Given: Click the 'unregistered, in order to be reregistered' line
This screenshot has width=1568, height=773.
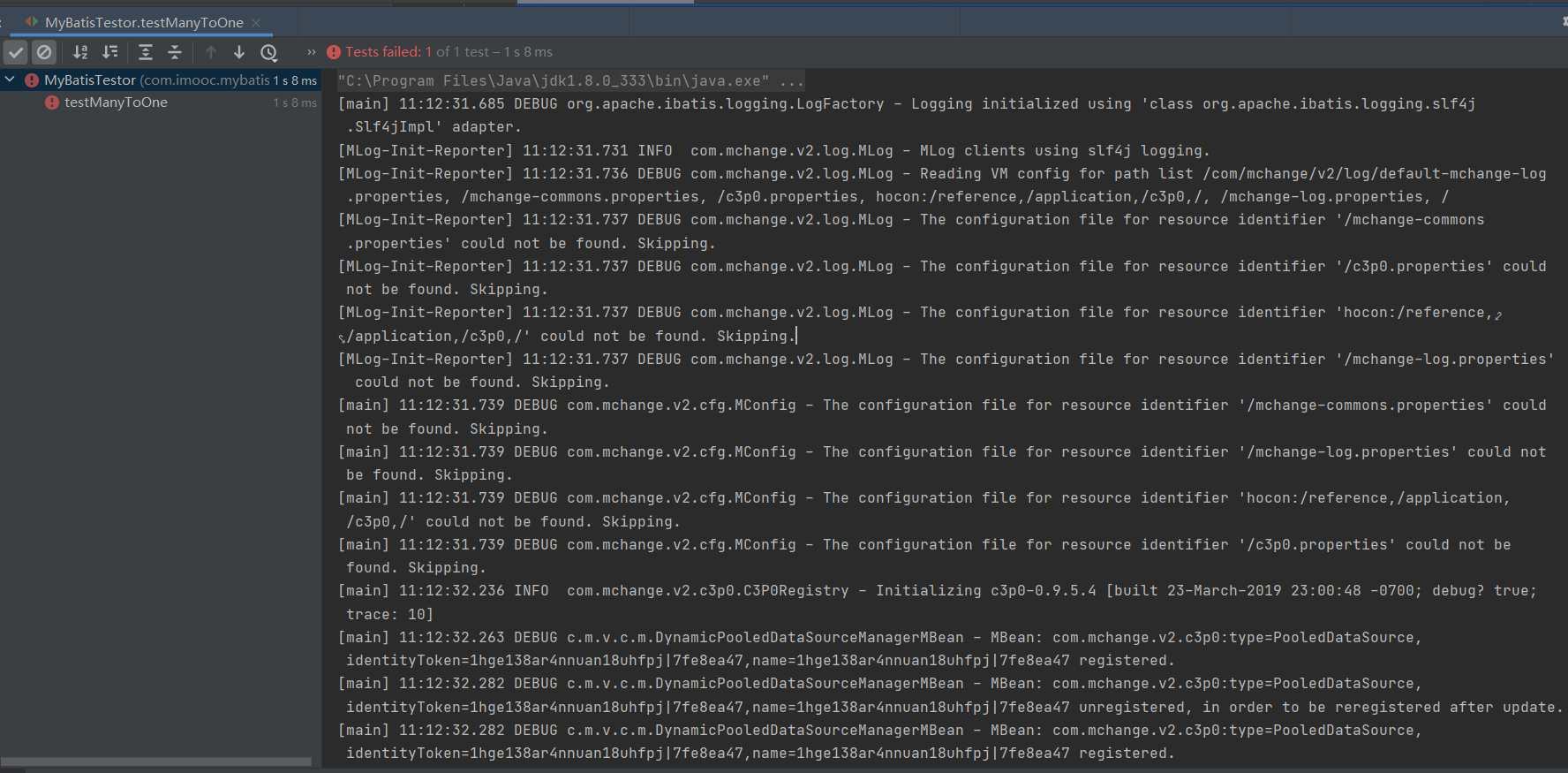Looking at the screenshot, I should (954, 708).
